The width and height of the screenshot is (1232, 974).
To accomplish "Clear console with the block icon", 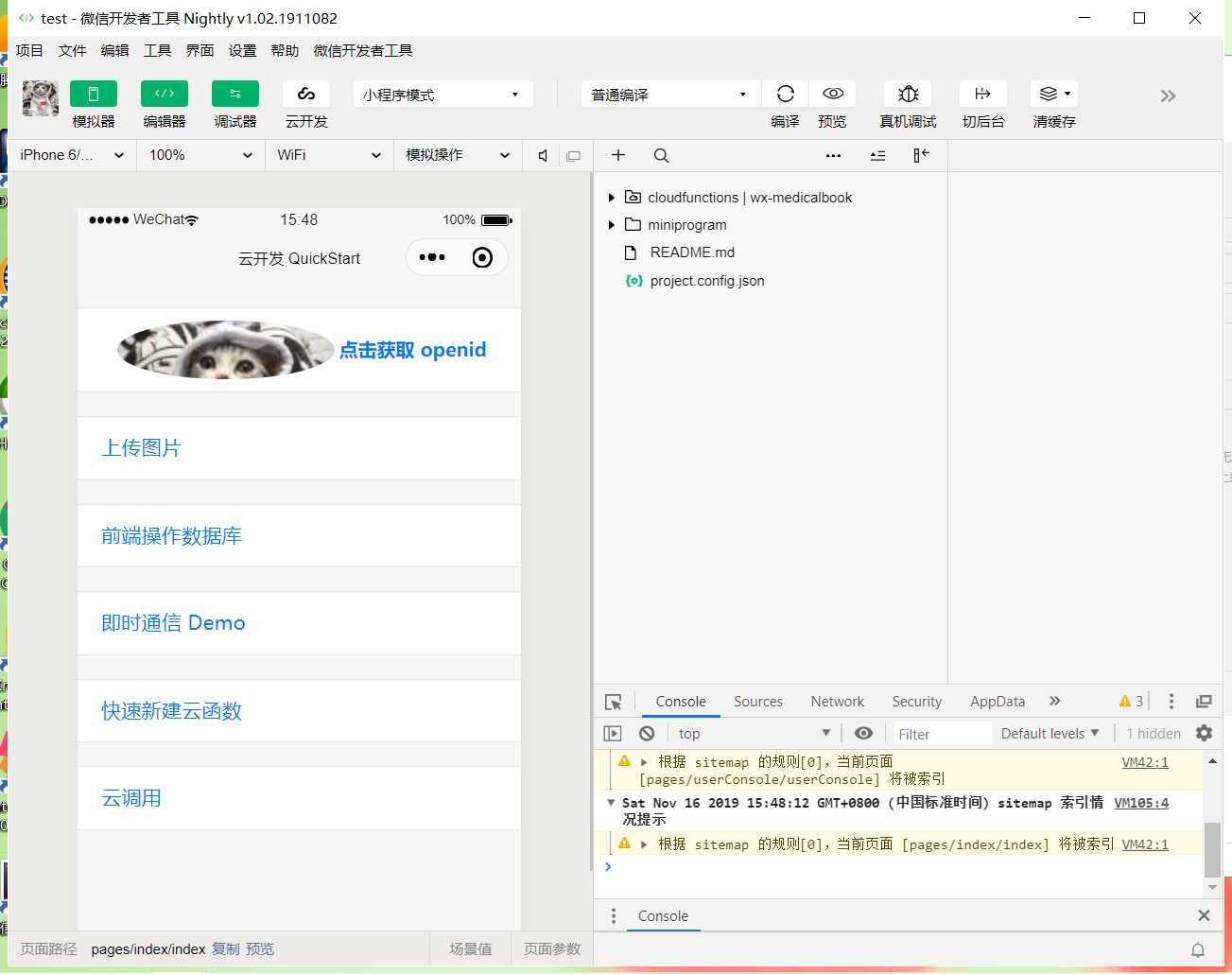I will click(x=647, y=734).
